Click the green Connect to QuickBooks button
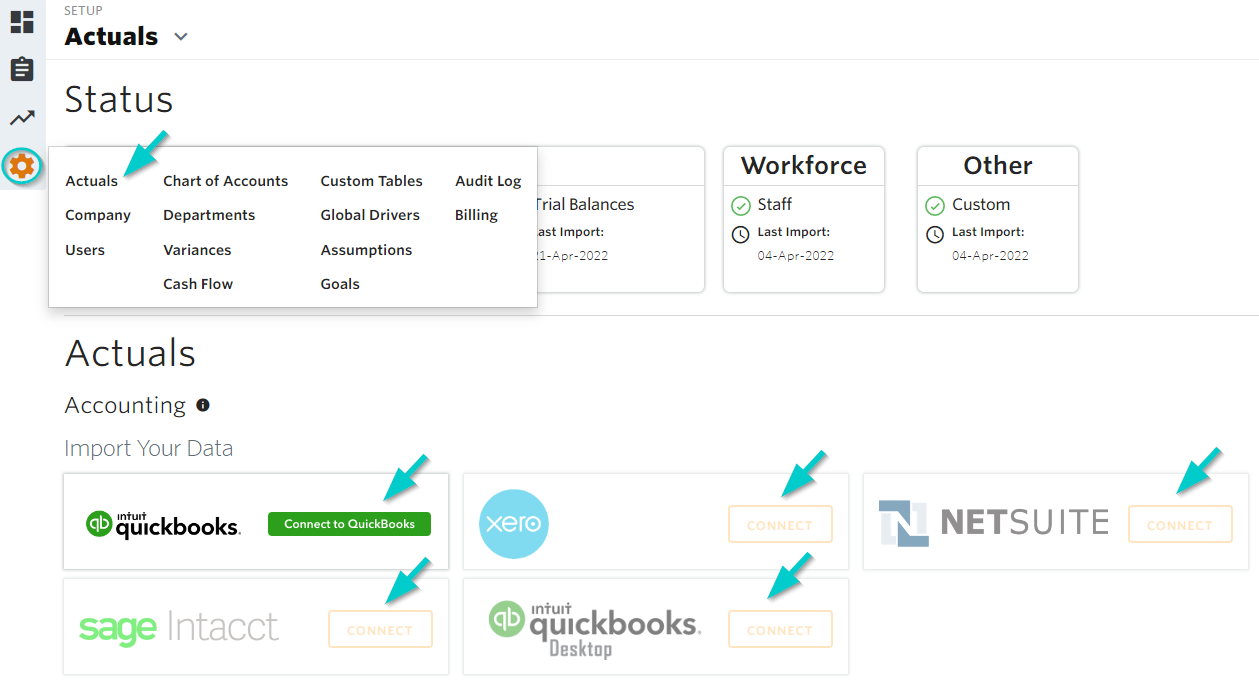The height and width of the screenshot is (684, 1259). [349, 524]
